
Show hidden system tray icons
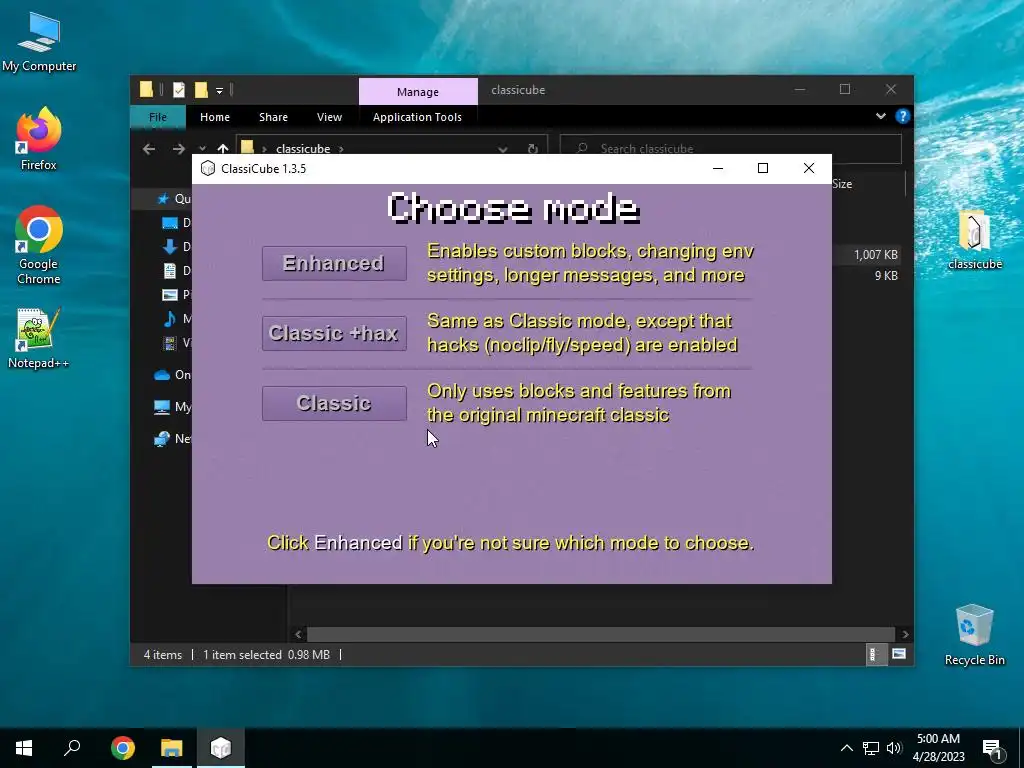point(846,748)
